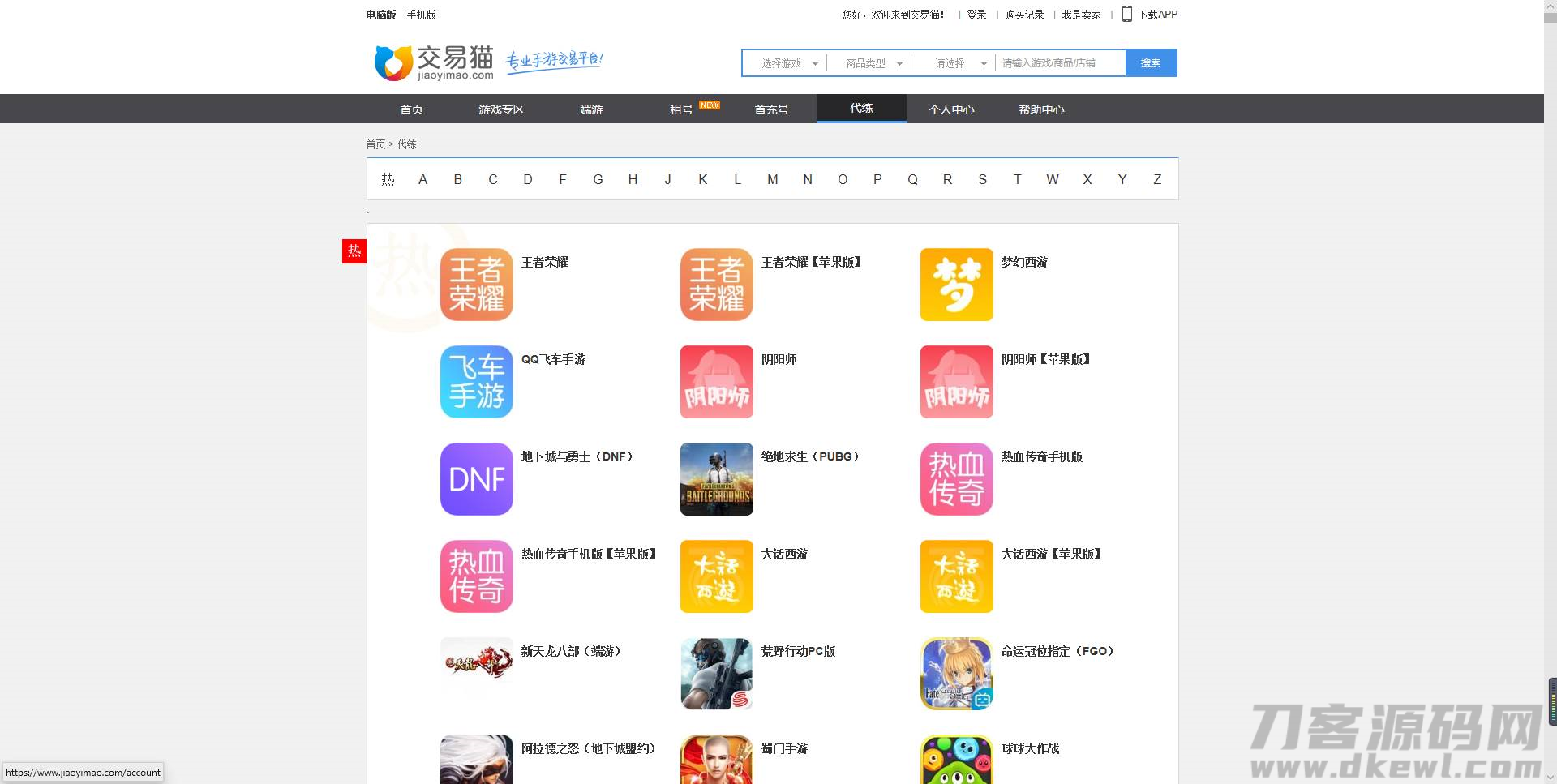
Task: Click the QQ飞车手游 game name link
Action: click(553, 359)
